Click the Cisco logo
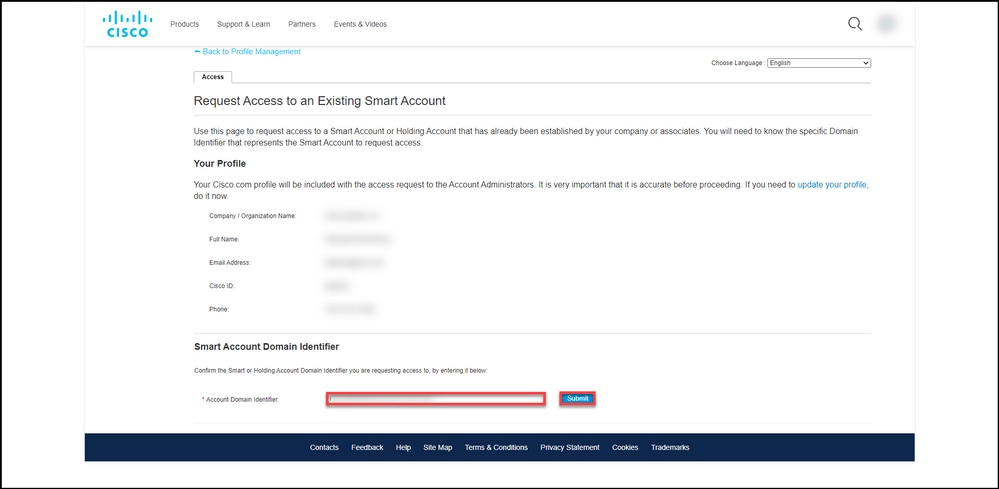This screenshot has height=489, width=999. (x=126, y=24)
